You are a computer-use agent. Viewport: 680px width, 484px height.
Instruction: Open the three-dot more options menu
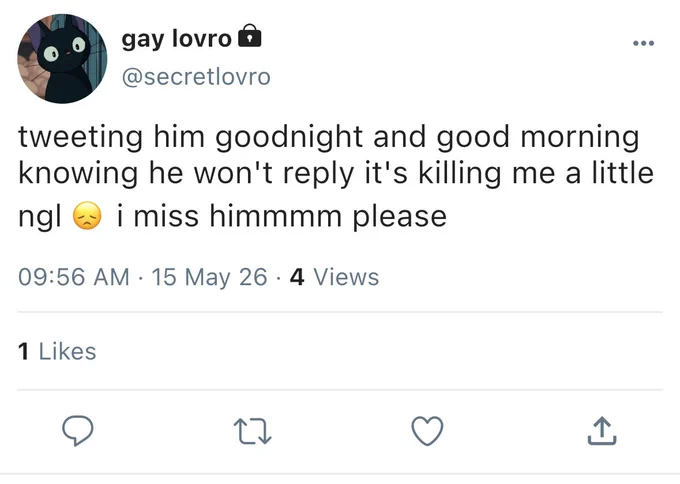tap(643, 43)
